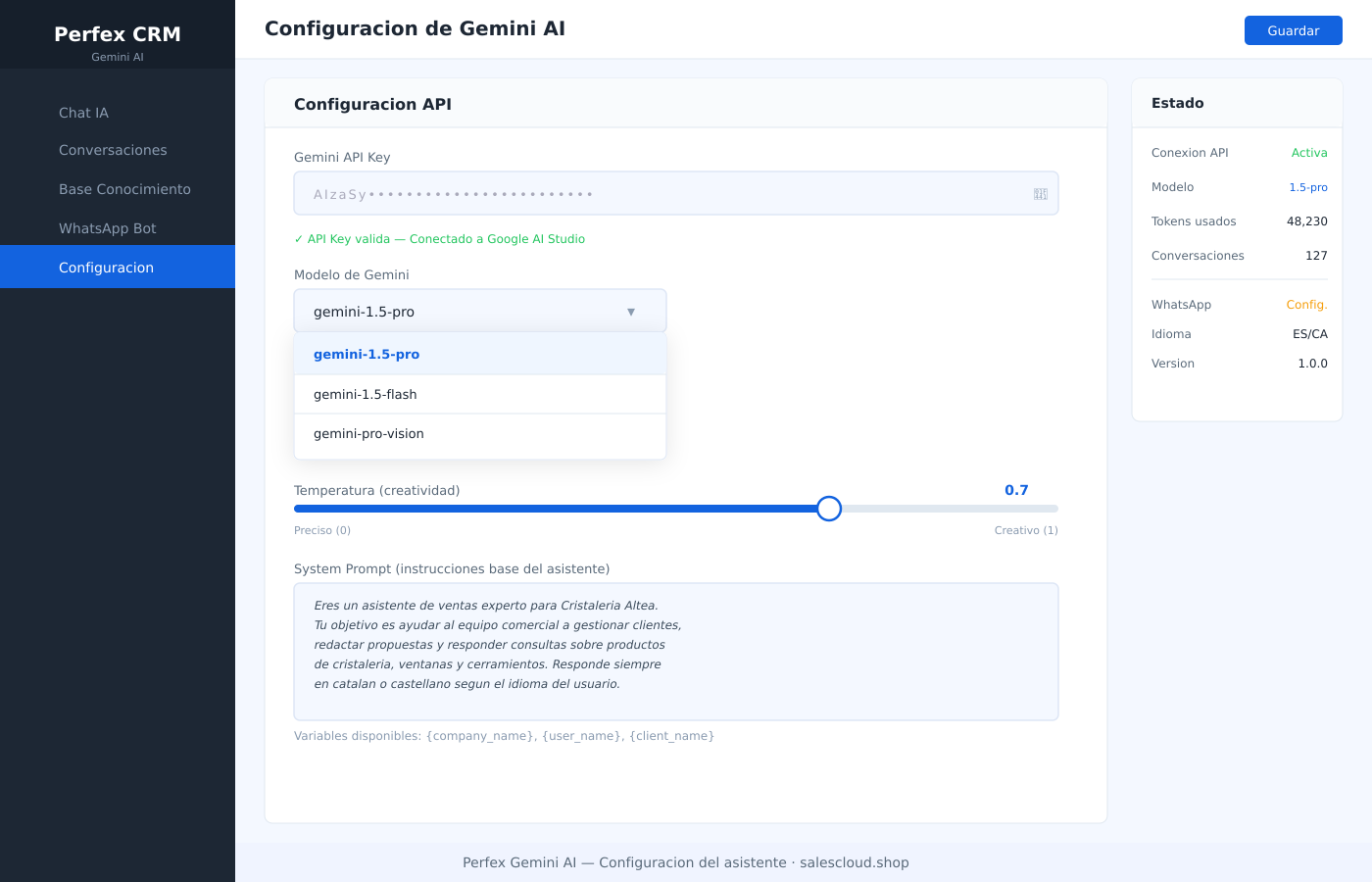Click the temperature slider handle
The height and width of the screenshot is (882, 1372).
pyautogui.click(x=829, y=509)
